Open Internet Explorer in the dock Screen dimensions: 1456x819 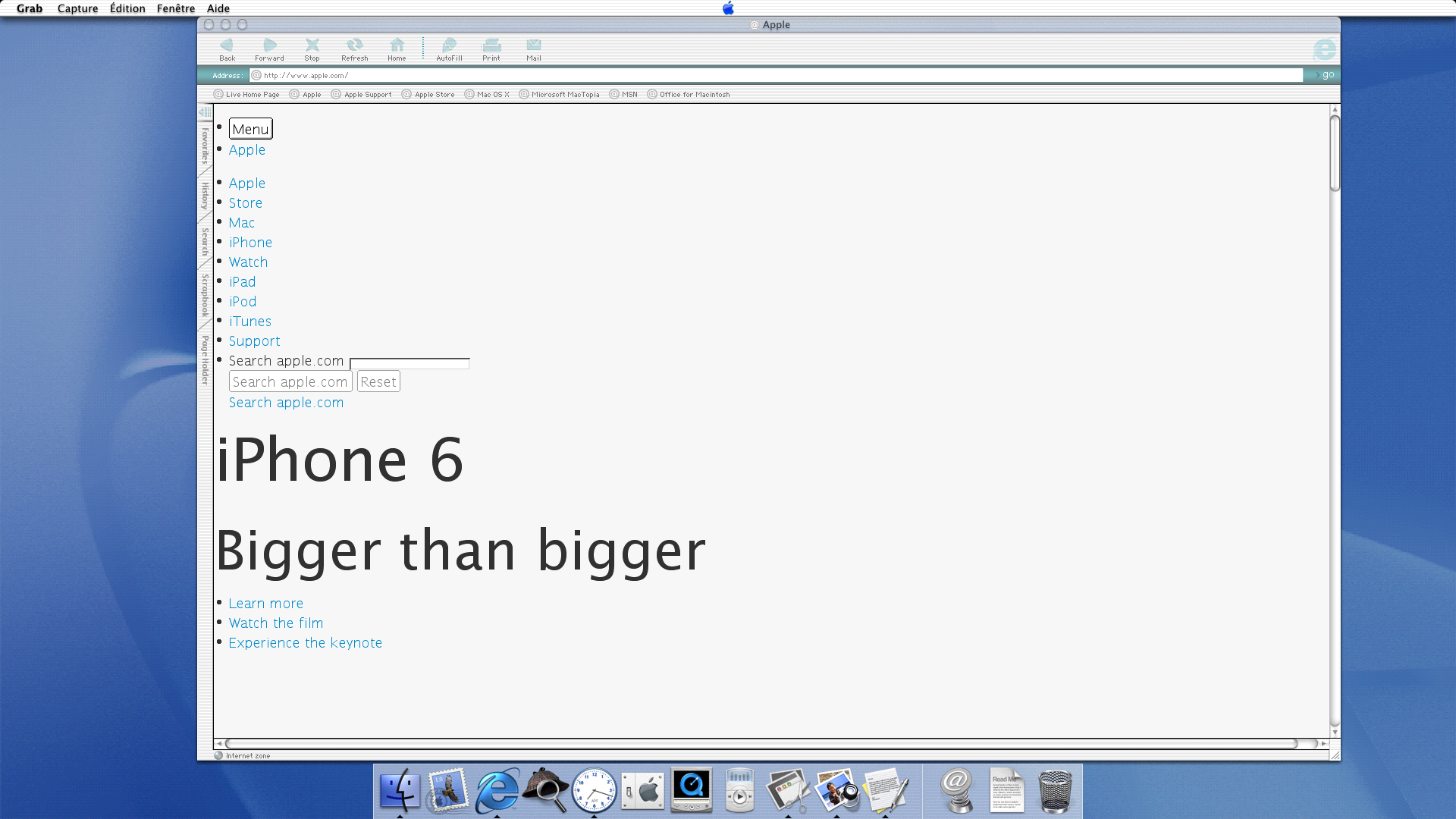click(x=497, y=790)
